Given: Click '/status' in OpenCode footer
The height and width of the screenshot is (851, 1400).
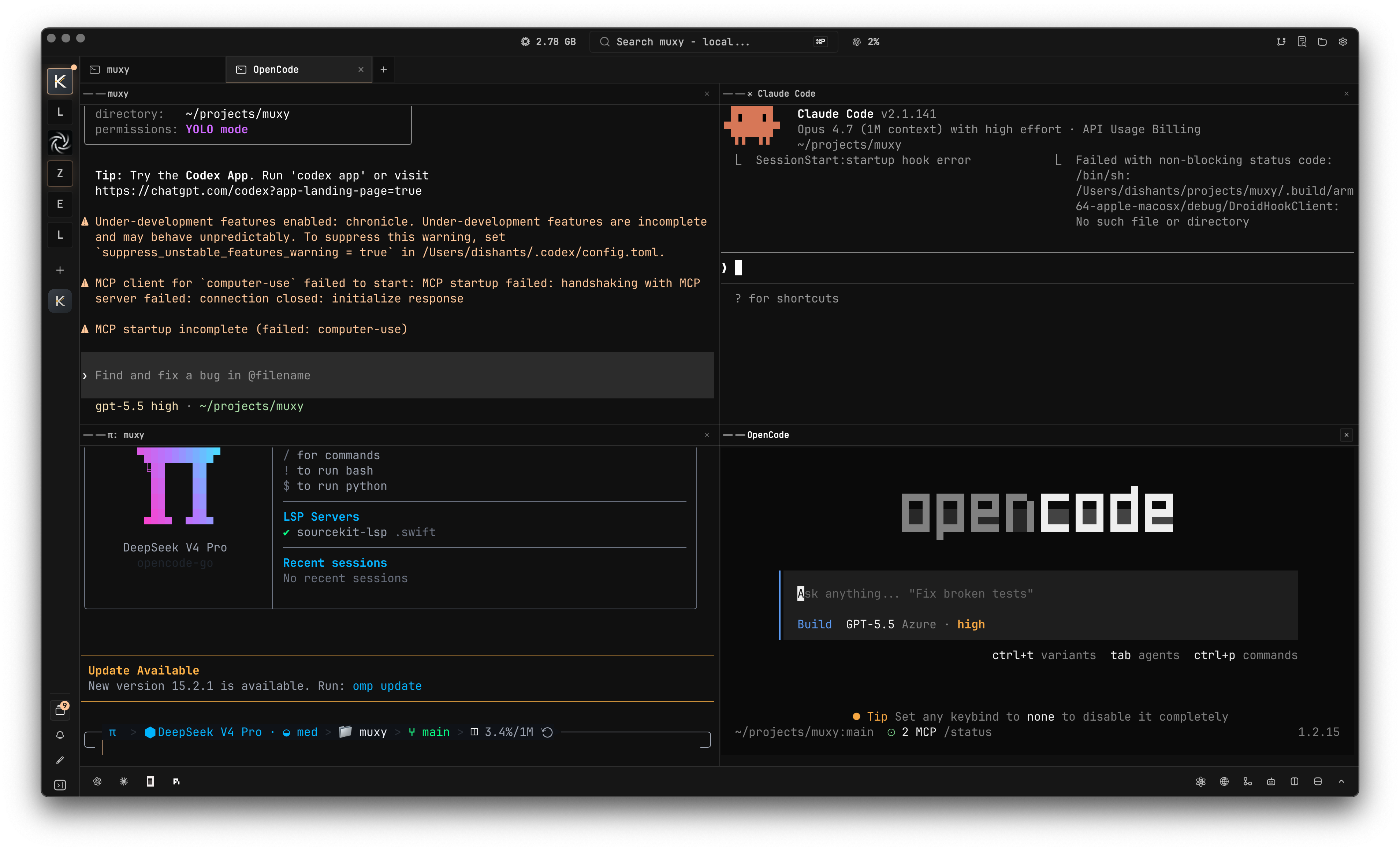Looking at the screenshot, I should tap(968, 732).
